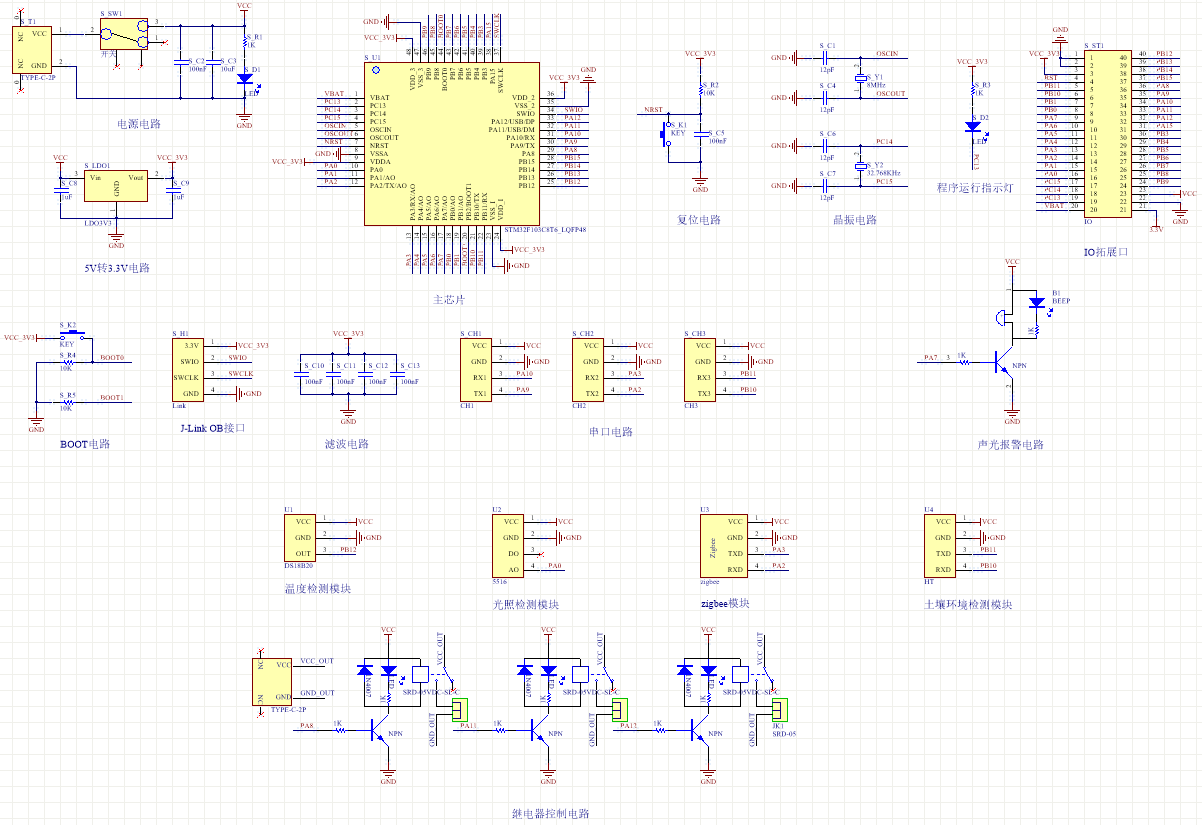
Task: Click the NRST net label in reset circuit
Action: click(x=653, y=110)
